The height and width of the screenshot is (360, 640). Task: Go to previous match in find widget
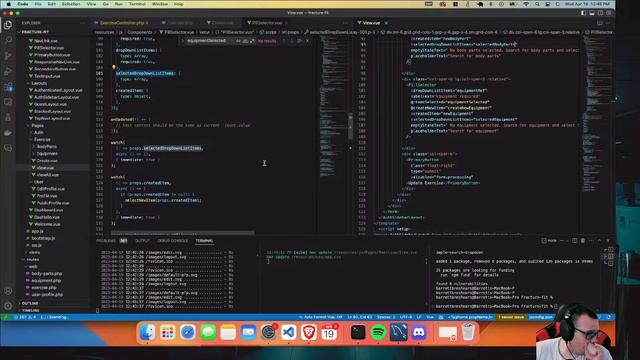(x=284, y=41)
